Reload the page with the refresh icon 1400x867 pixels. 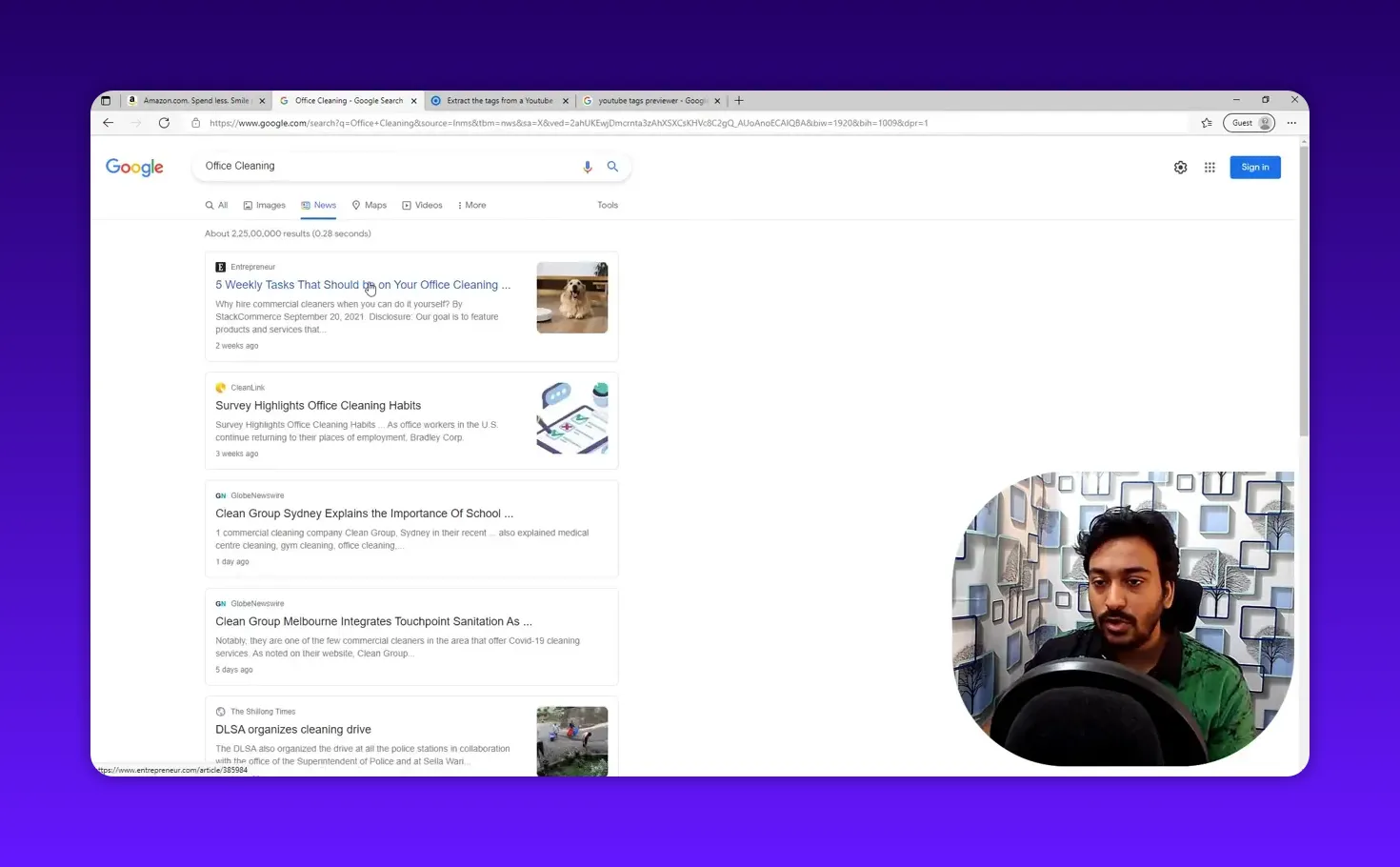164,122
